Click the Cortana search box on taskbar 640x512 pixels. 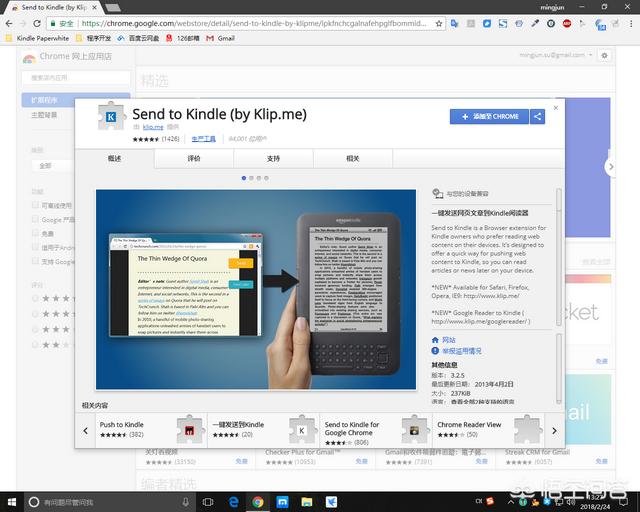tap(110, 502)
